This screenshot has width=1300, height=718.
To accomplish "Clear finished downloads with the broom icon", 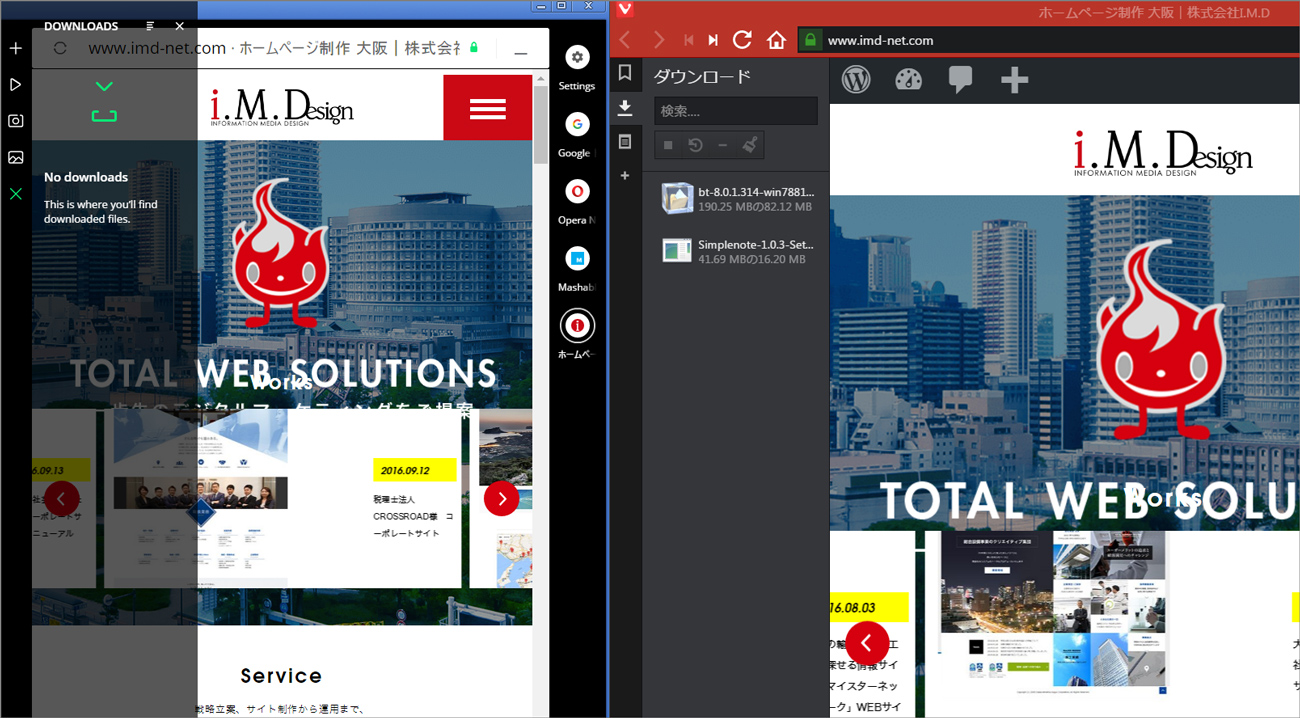I will tap(750, 145).
